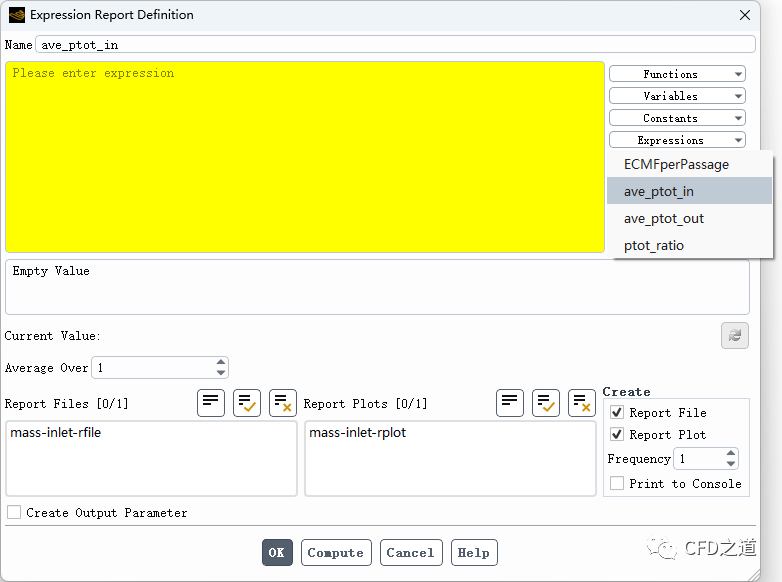Enable Print to Console checkbox

(617, 483)
